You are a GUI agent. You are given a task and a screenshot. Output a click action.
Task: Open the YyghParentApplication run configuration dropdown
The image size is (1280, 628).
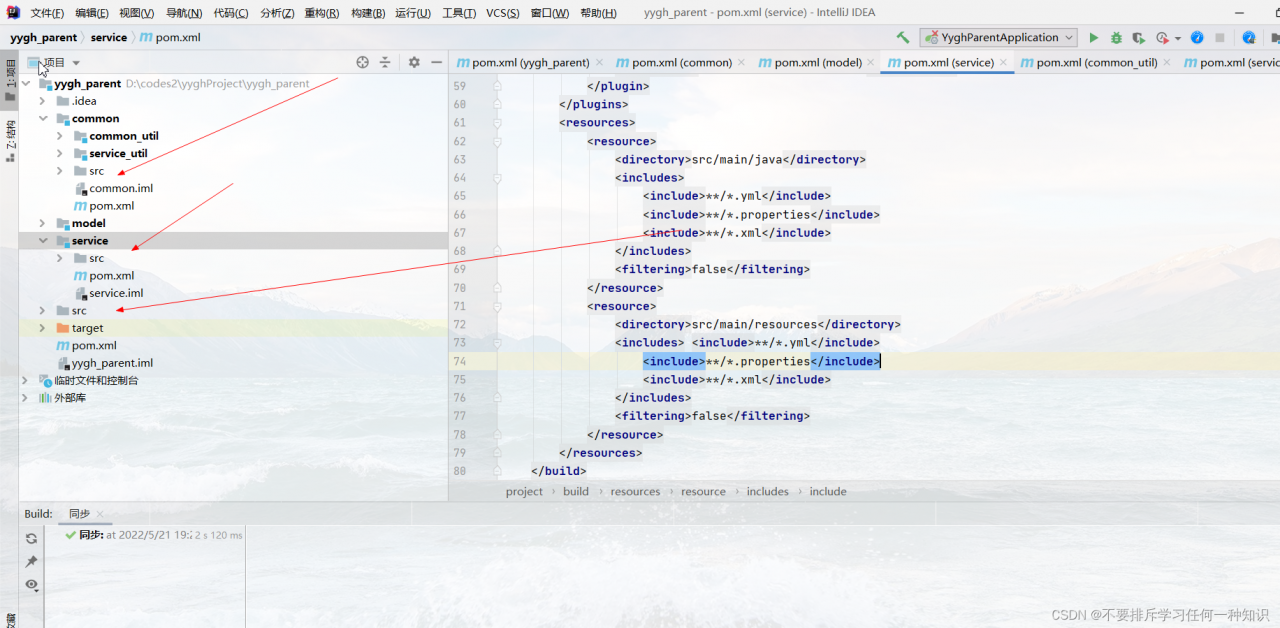(998, 37)
